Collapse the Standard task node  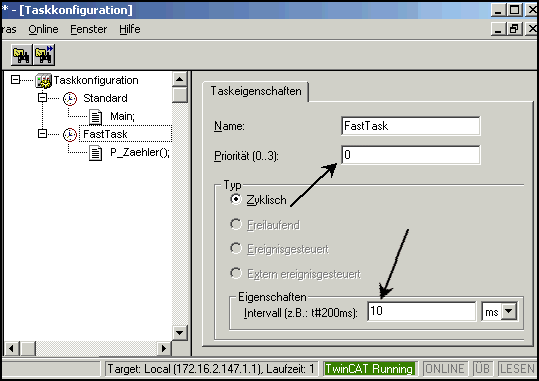(x=42, y=98)
